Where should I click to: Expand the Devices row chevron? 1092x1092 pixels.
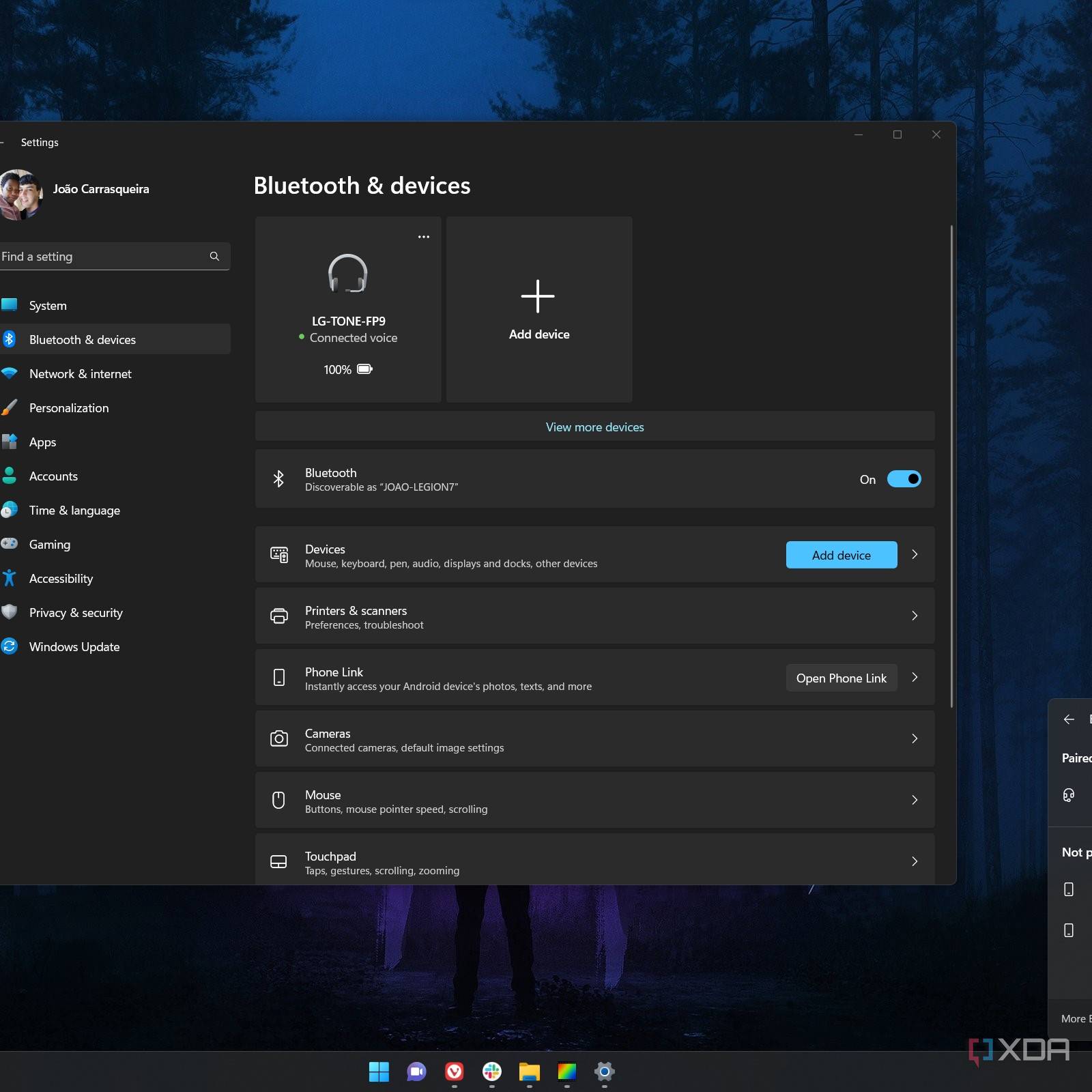(915, 555)
